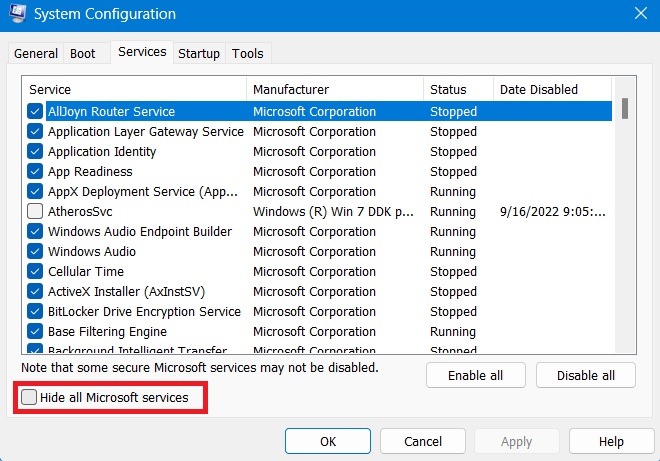Image resolution: width=660 pixels, height=461 pixels.
Task: Toggle Application Layer Gateway Service checkbox
Action: coord(35,131)
